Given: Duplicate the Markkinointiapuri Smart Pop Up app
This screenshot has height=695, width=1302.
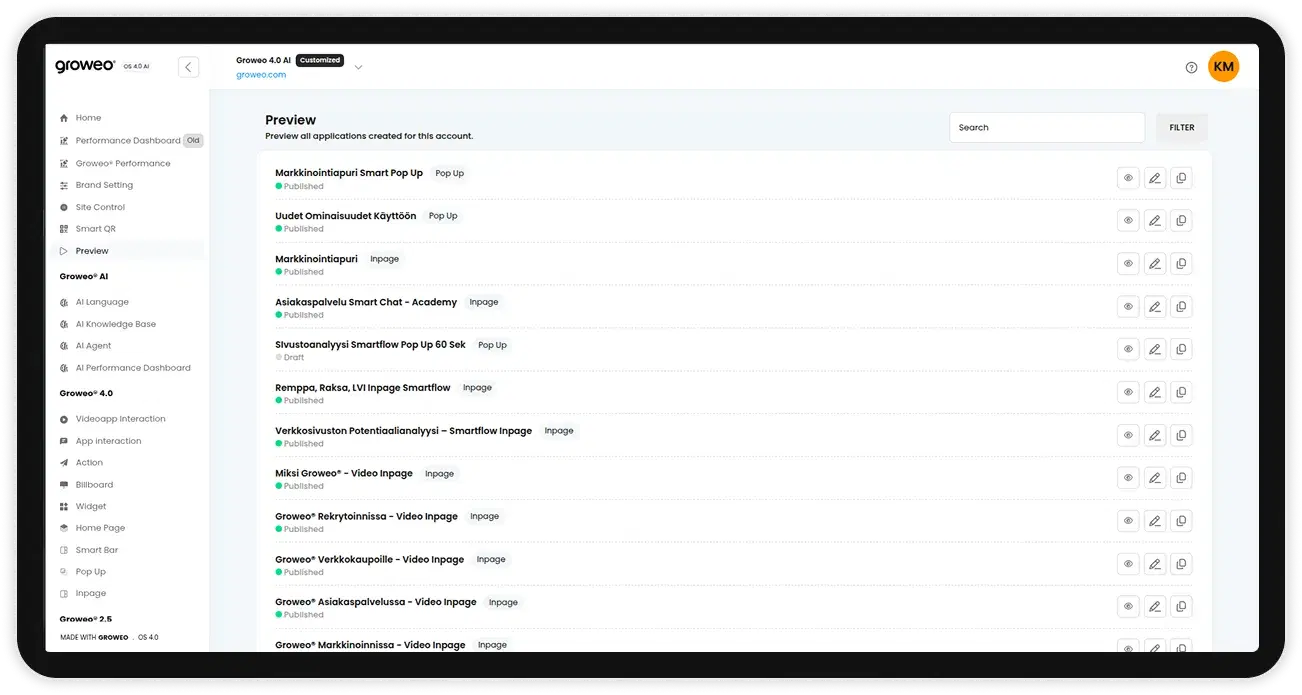Looking at the screenshot, I should pyautogui.click(x=1181, y=178).
